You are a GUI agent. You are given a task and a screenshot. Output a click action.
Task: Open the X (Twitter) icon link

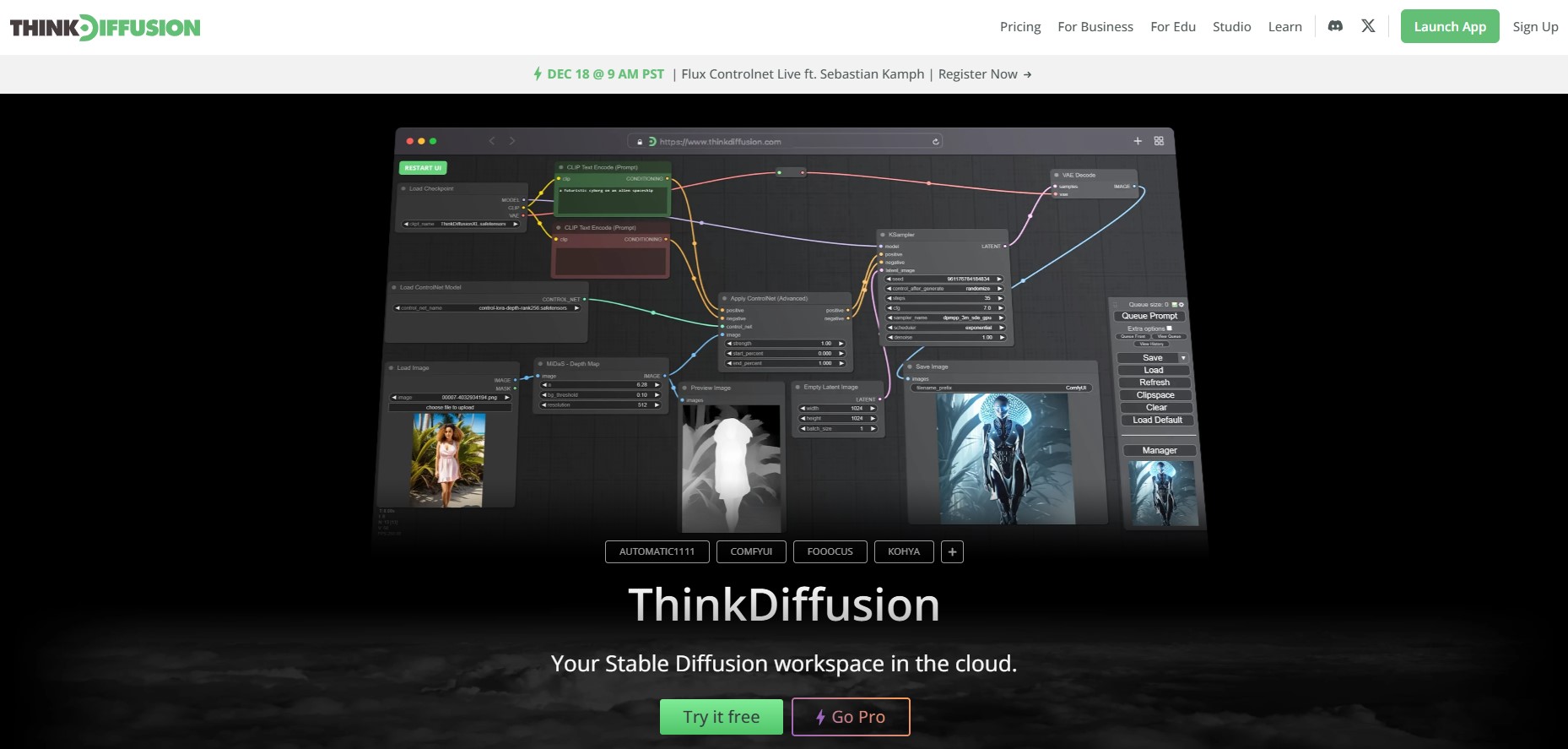click(1368, 26)
